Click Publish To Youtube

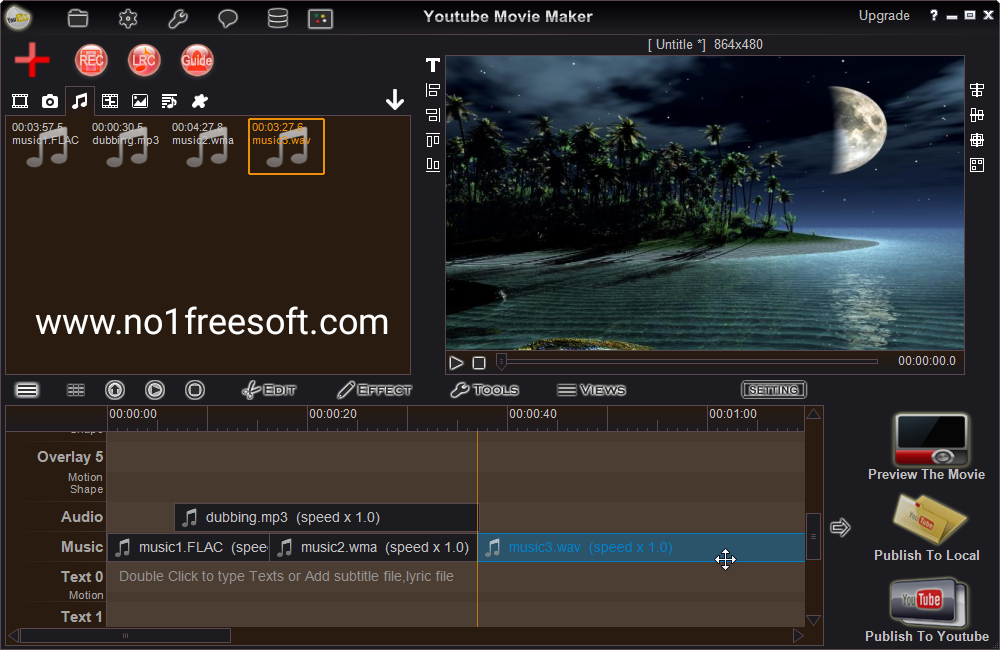(x=927, y=609)
